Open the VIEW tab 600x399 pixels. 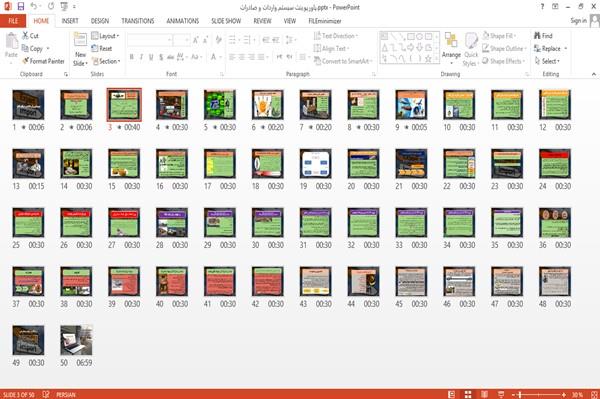pos(290,21)
